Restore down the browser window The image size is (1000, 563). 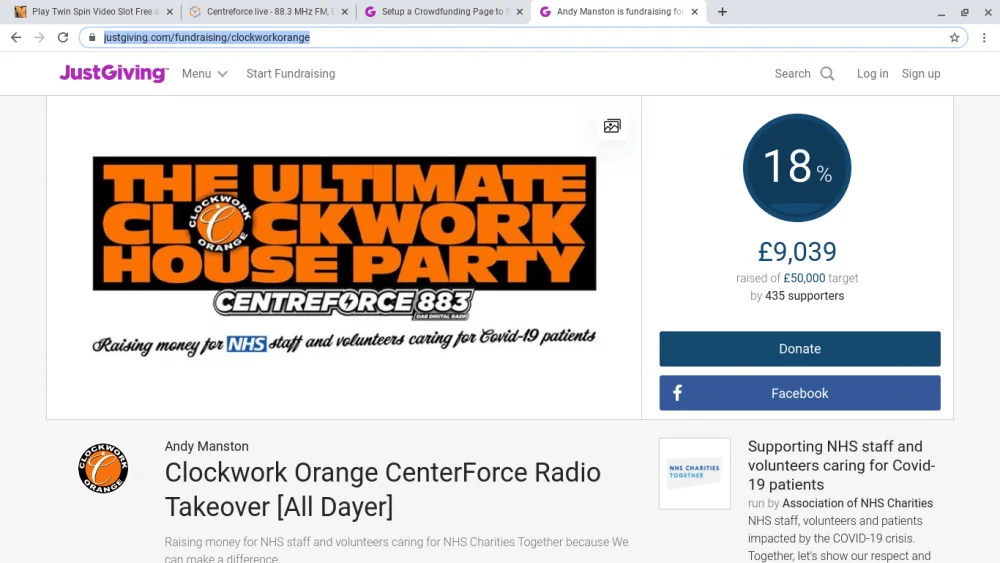pos(964,12)
